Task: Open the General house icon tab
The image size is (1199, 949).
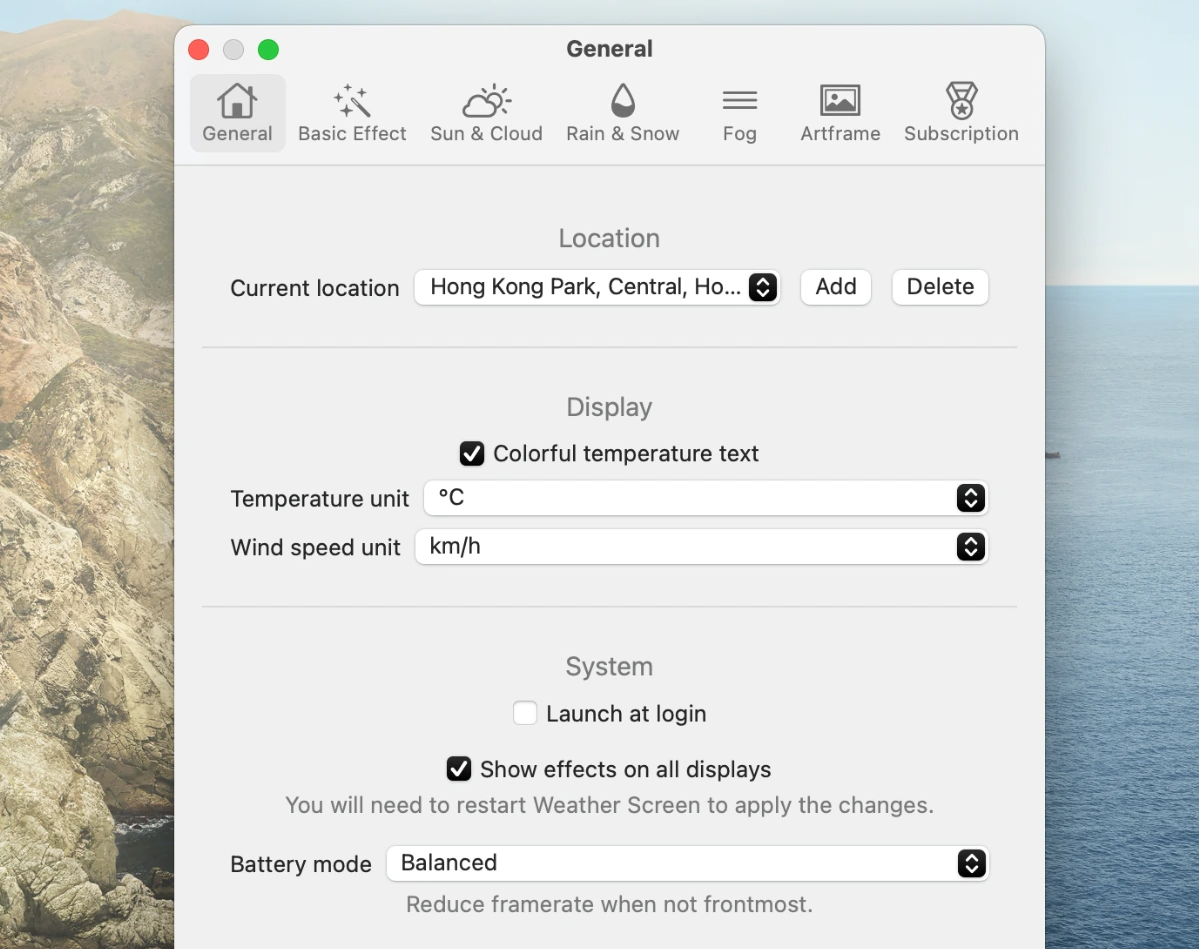Action: (237, 101)
